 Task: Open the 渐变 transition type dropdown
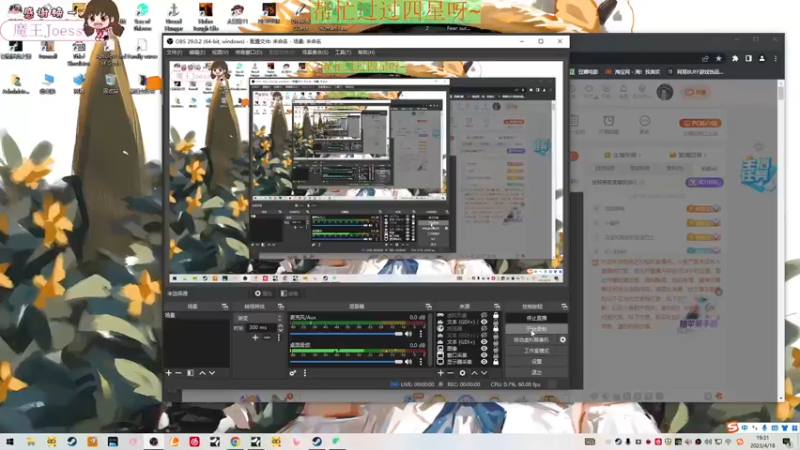pos(258,318)
